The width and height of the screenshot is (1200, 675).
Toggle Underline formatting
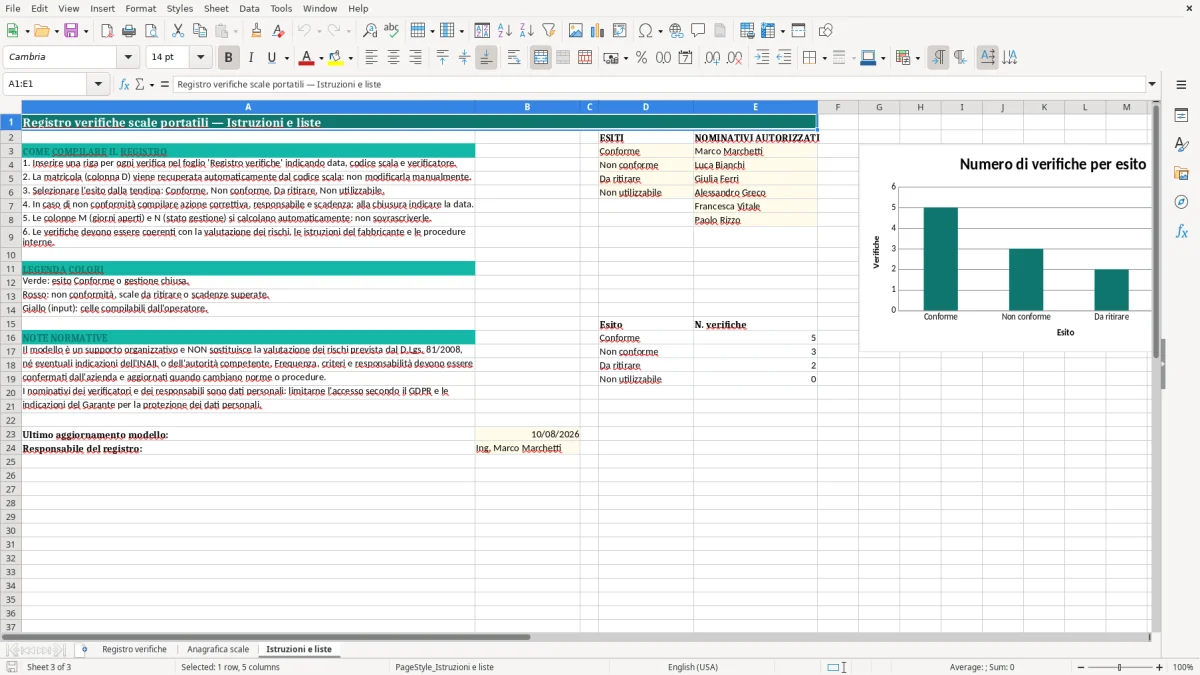[271, 58]
